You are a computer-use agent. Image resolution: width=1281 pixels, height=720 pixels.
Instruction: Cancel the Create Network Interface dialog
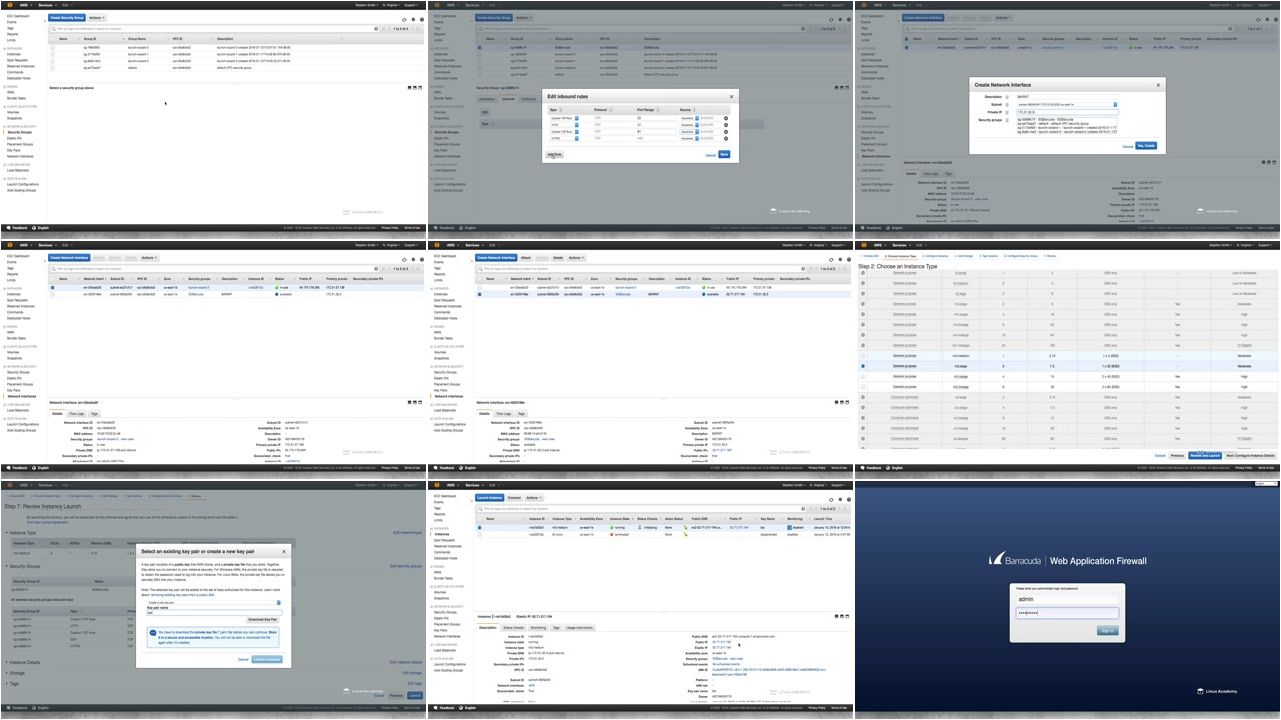point(1128,146)
